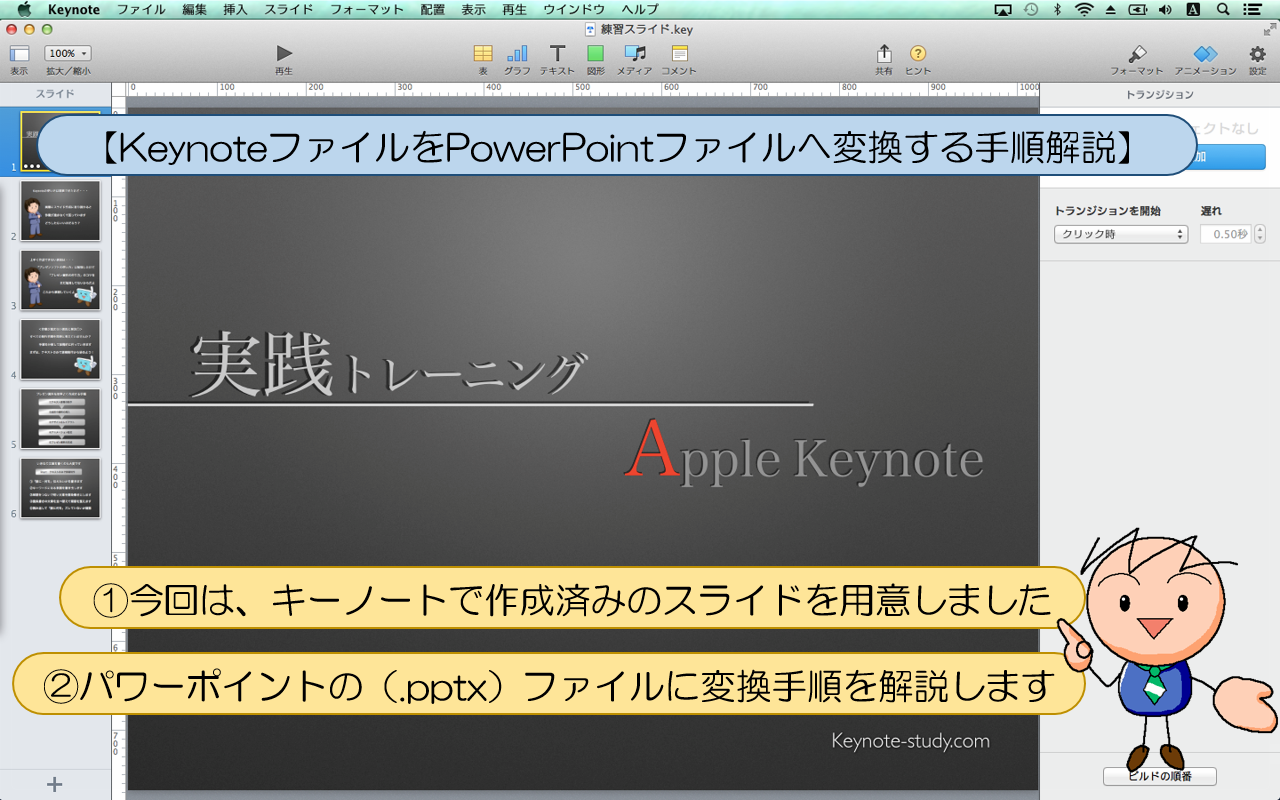The image size is (1280, 800).
Task: Select slide 2 thumbnail
Action: point(61,211)
